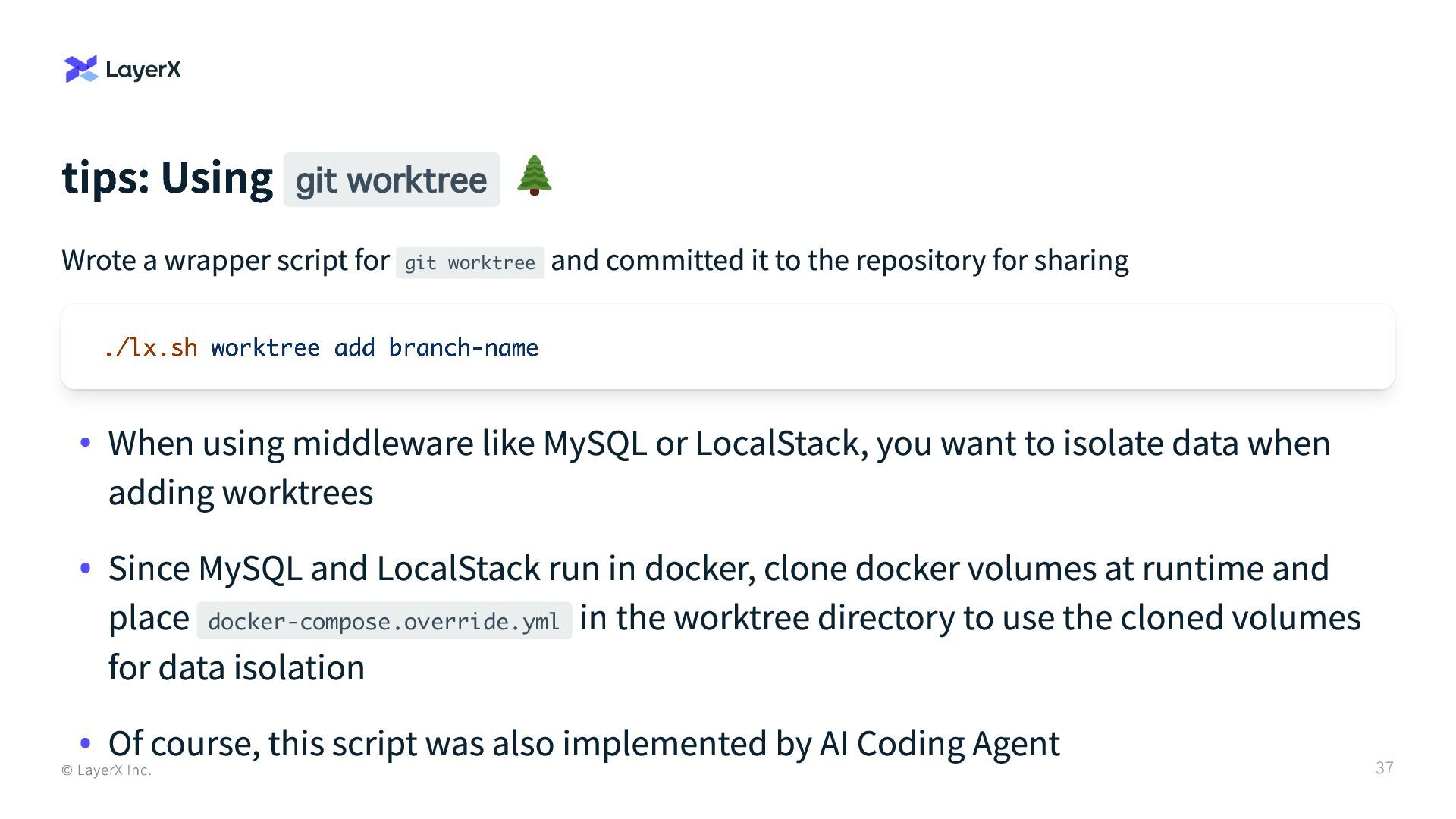The image size is (1456, 819).
Task: Click the second bullet point dot
Action: tap(86, 567)
